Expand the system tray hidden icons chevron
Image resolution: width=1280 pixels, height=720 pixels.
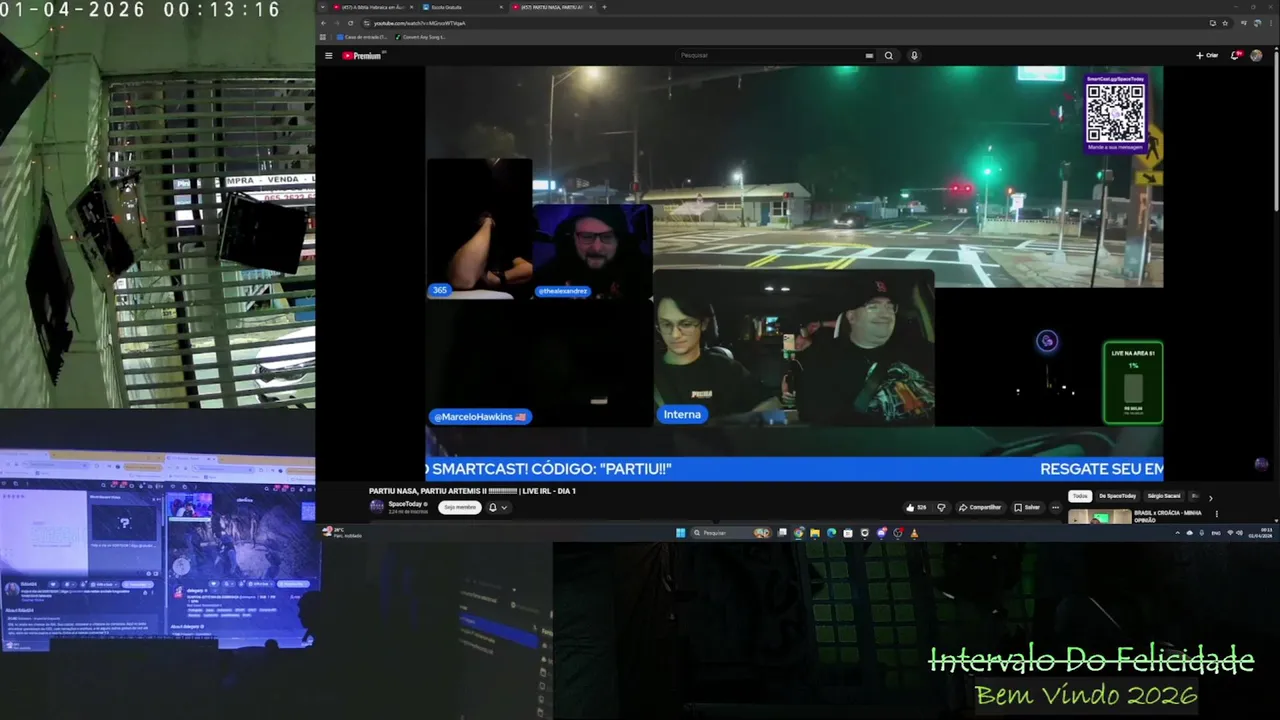(1177, 533)
